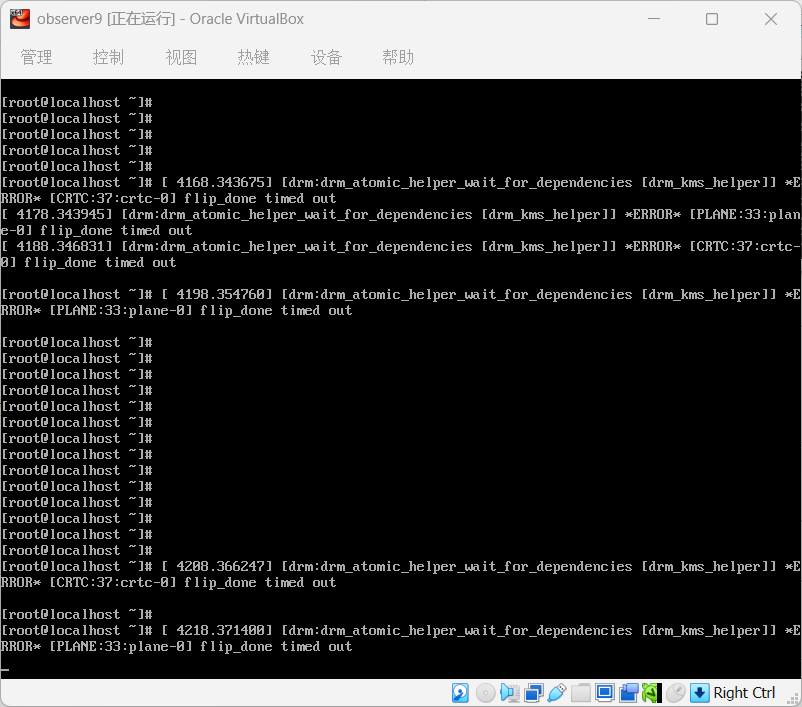Click the VirtualBox icon in title bar
The image size is (802, 707).
coord(19,19)
